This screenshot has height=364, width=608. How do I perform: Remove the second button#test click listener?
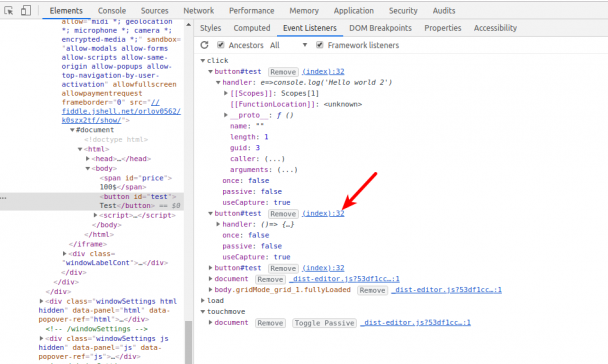pos(283,214)
